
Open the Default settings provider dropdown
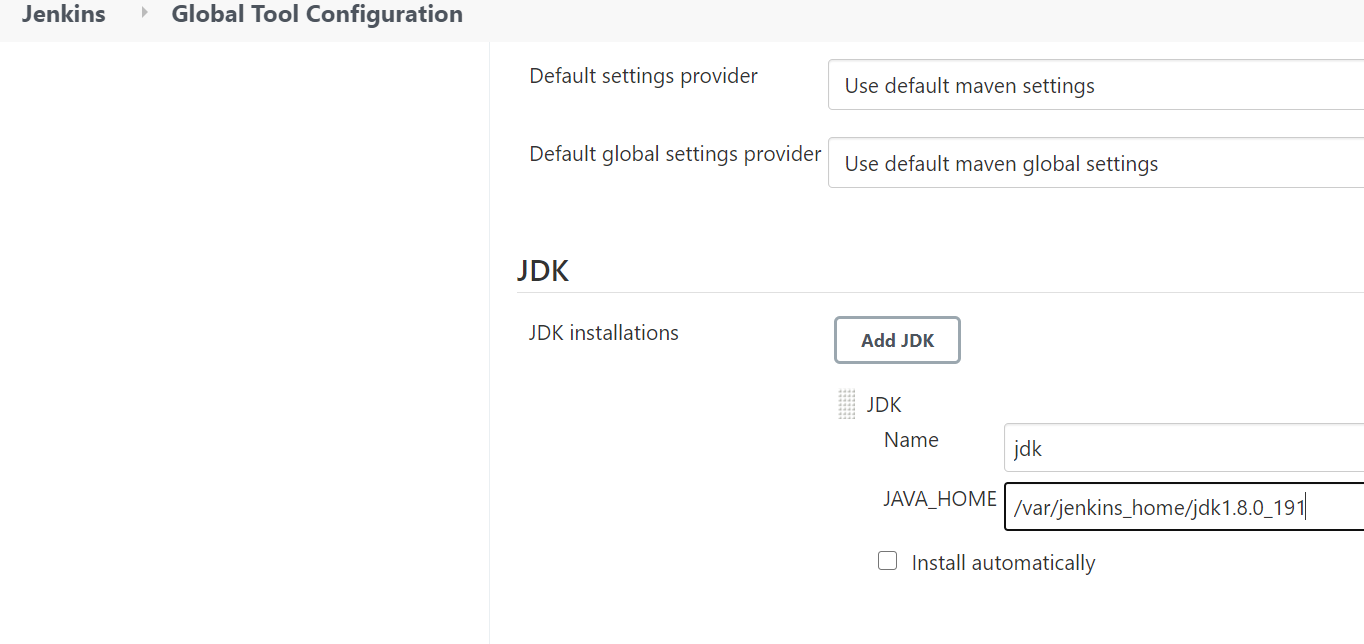click(x=1095, y=85)
